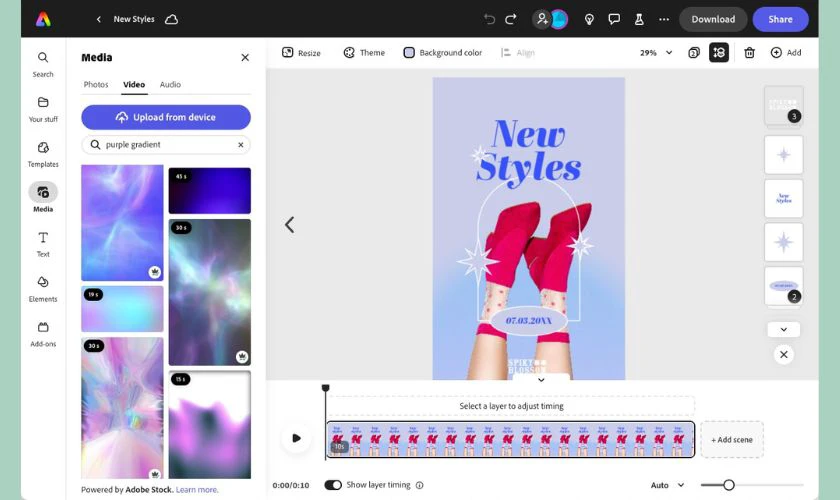
Task: Go to previous page with left chevron
Action: (290, 225)
